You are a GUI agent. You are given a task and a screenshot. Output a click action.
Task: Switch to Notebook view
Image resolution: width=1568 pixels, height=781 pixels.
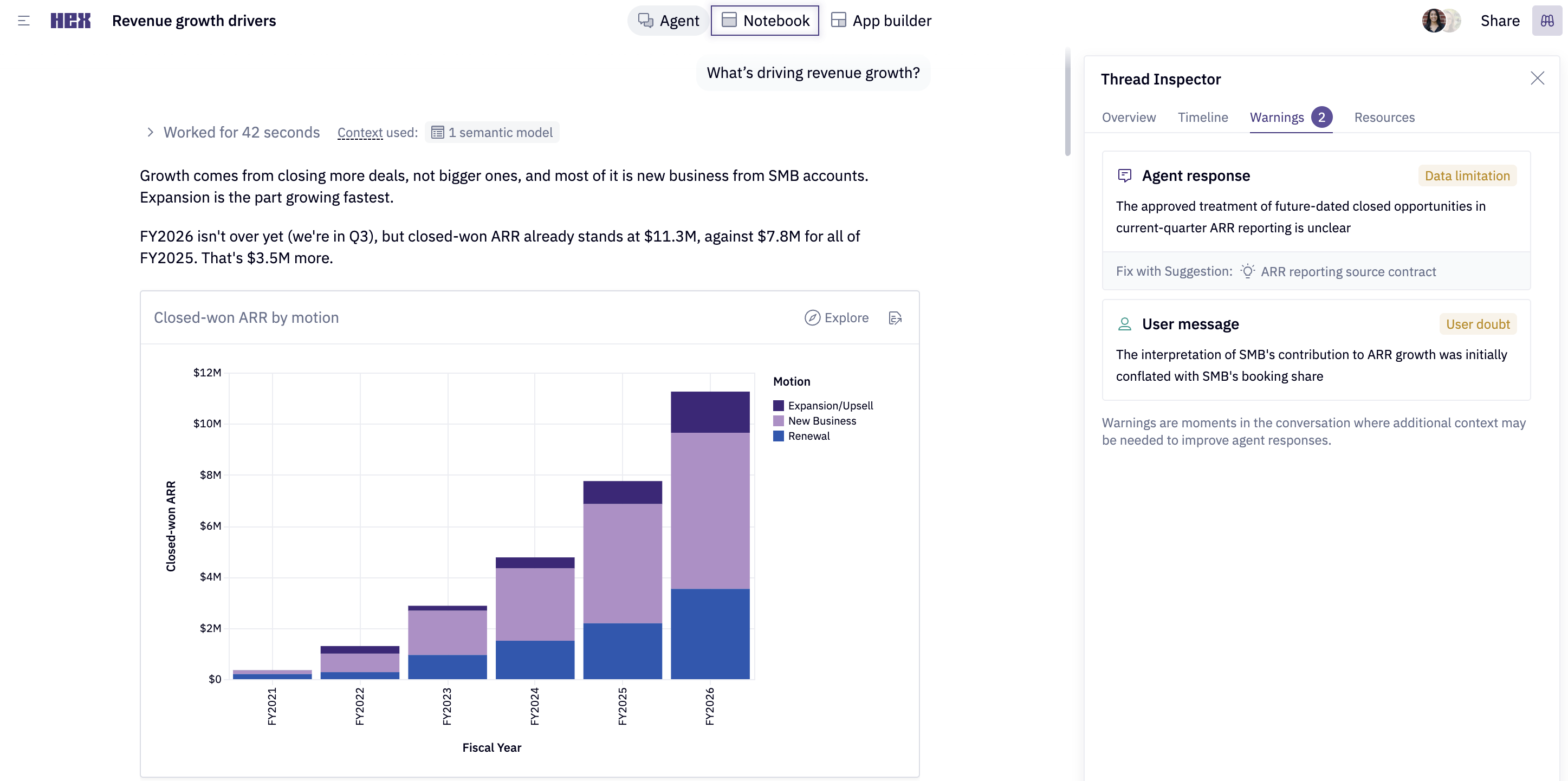click(x=764, y=21)
